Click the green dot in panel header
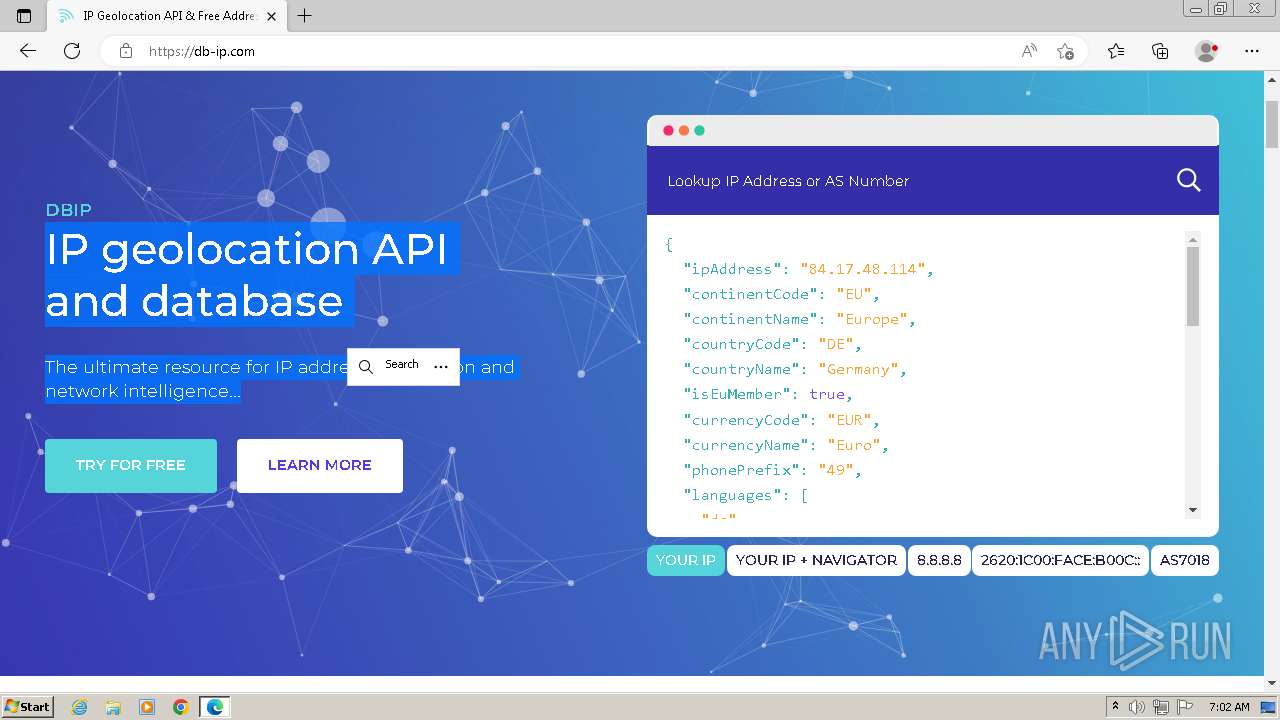The height and width of the screenshot is (720, 1280). point(700,131)
